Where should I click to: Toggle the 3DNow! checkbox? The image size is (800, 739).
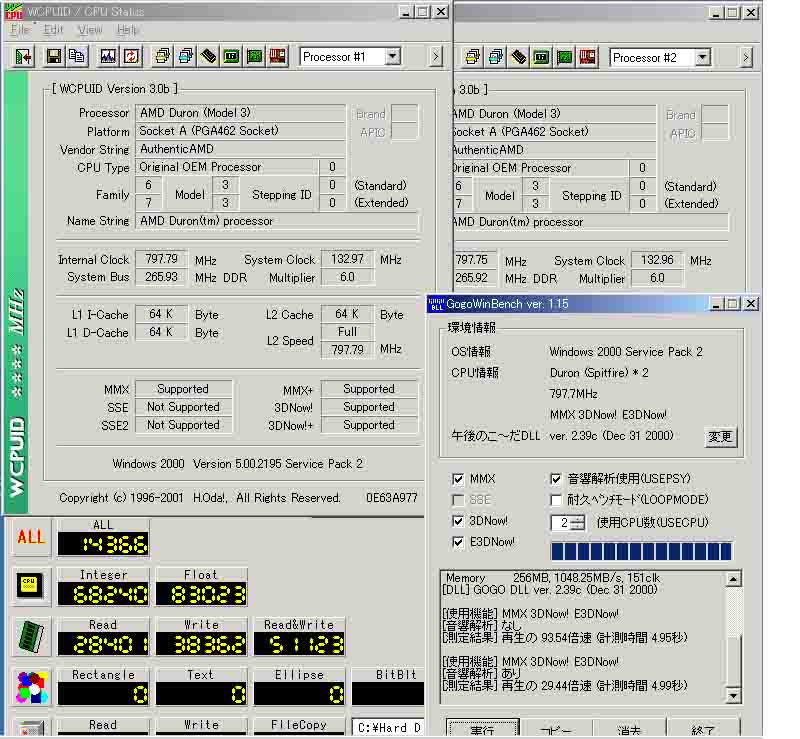[458, 521]
